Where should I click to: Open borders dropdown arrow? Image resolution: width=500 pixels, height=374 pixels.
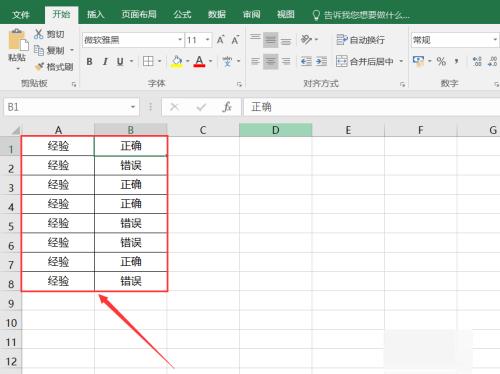coord(159,61)
